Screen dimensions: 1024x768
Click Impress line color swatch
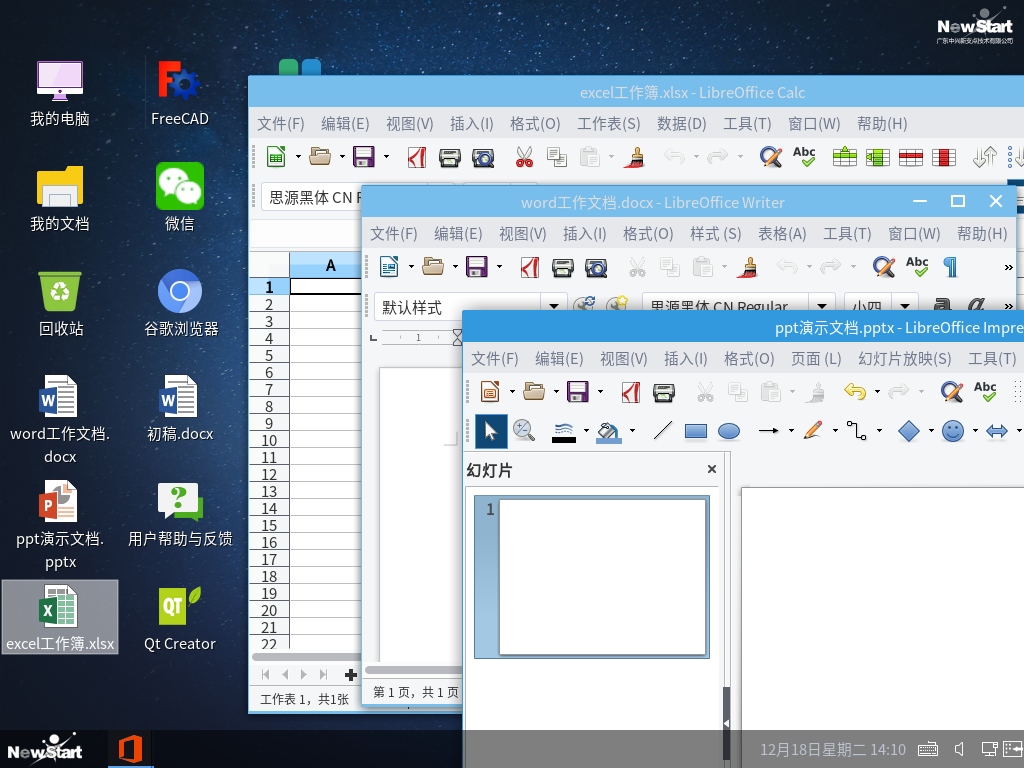pos(564,432)
